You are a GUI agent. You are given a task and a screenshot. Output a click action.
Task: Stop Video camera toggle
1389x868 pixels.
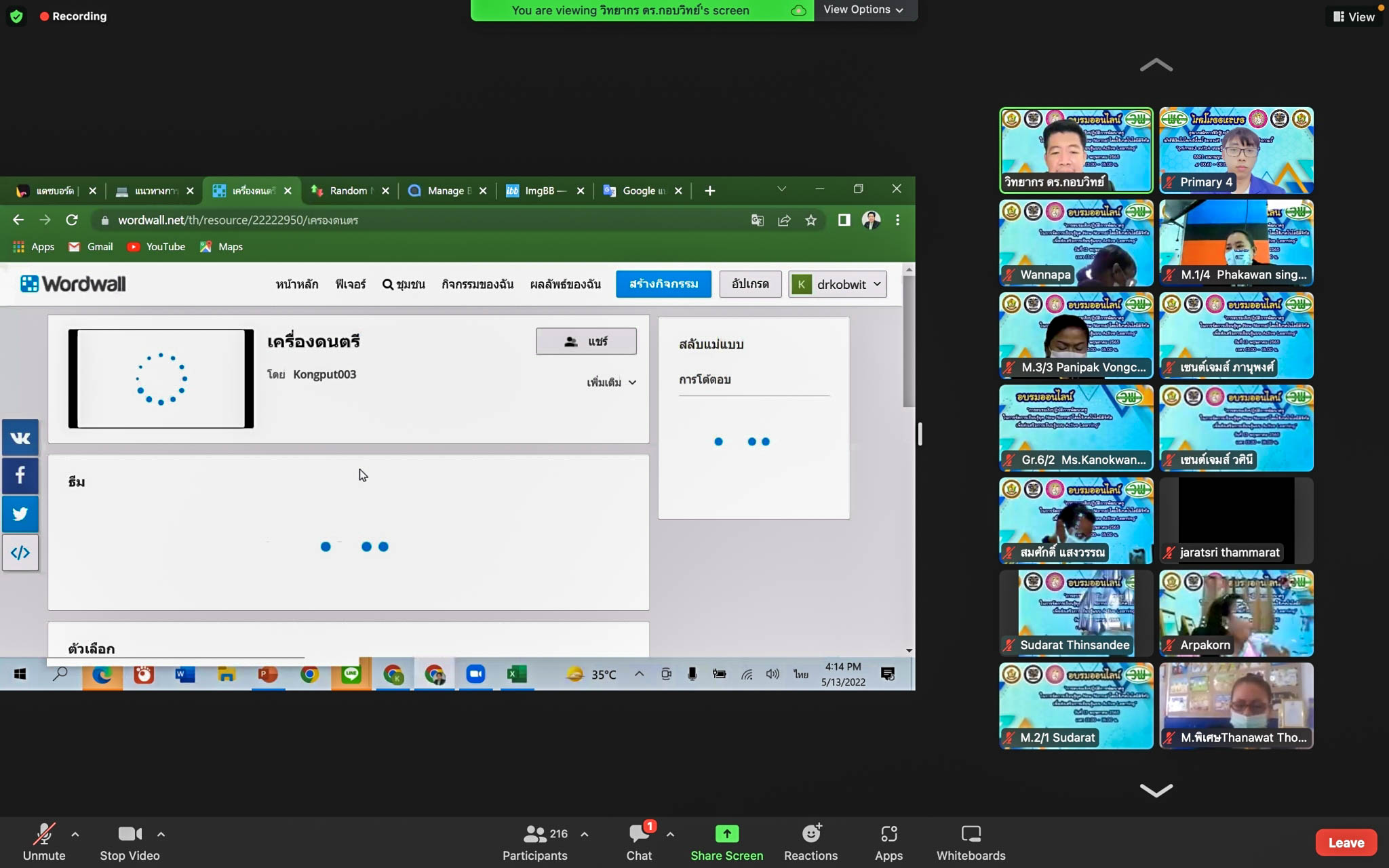click(x=130, y=833)
